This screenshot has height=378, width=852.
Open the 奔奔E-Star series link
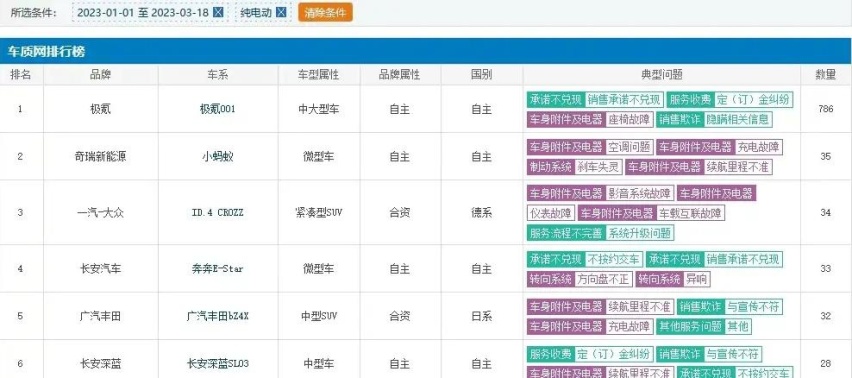[x=218, y=269]
